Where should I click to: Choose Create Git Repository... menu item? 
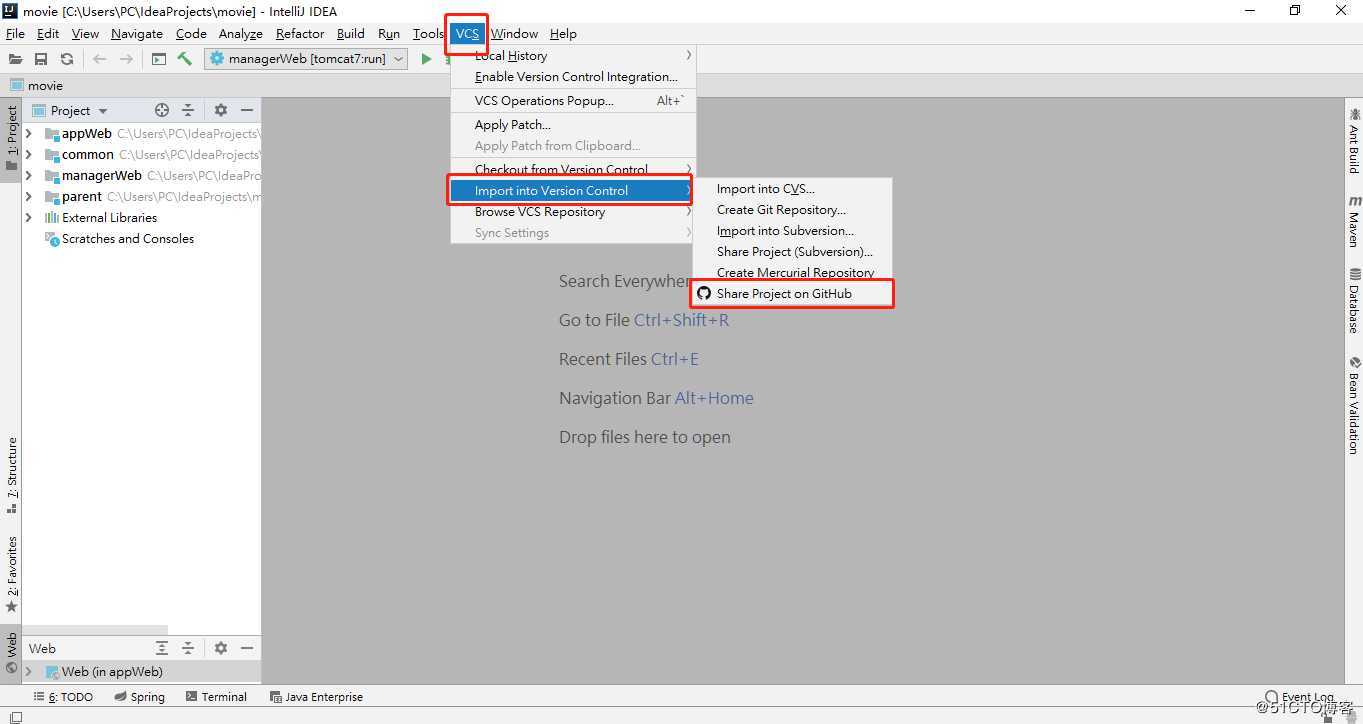791,209
